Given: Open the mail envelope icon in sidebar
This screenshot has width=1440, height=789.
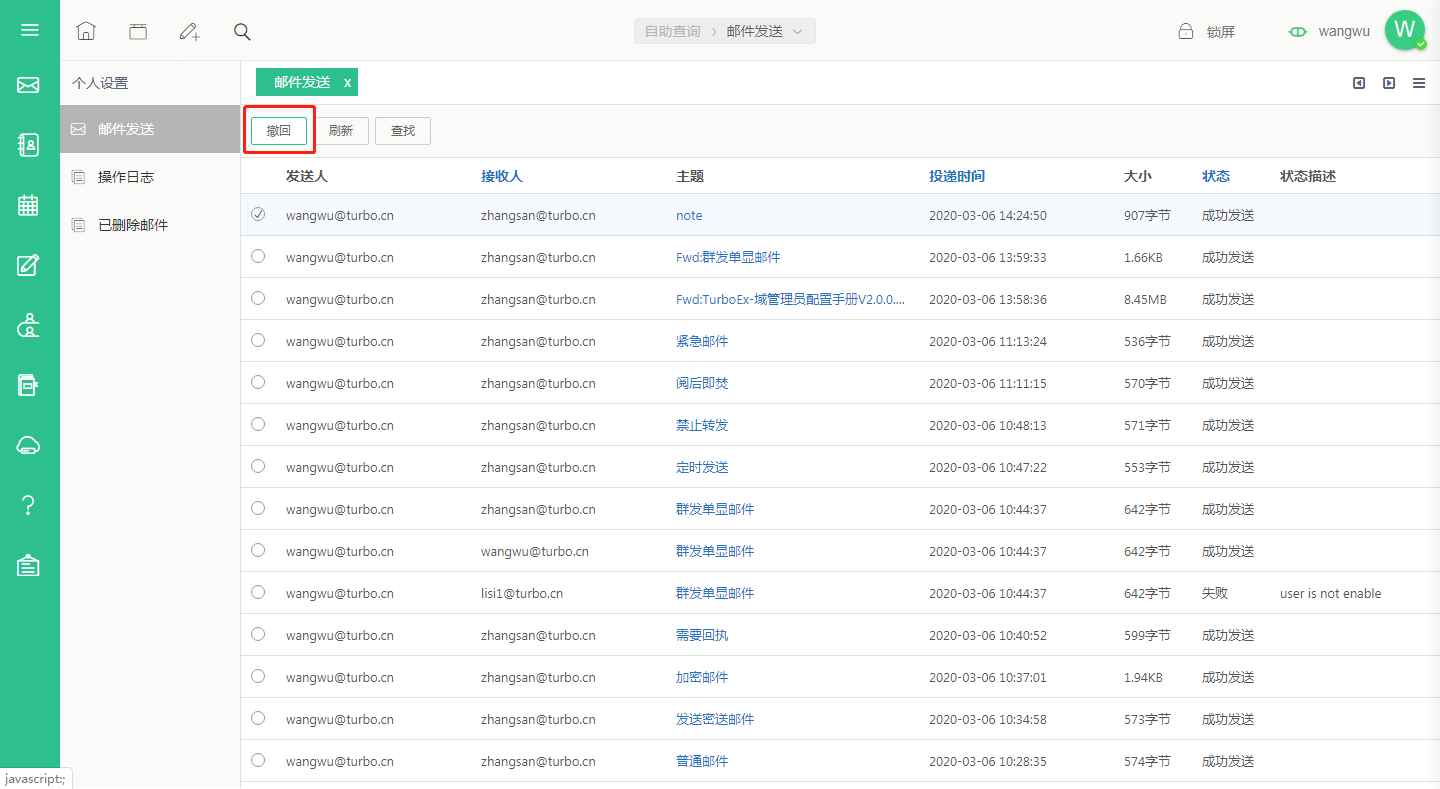Looking at the screenshot, I should [28, 86].
